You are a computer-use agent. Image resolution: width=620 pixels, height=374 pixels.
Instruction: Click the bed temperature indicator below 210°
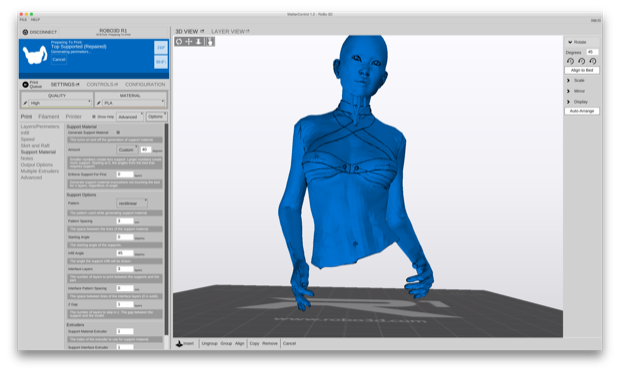point(161,62)
